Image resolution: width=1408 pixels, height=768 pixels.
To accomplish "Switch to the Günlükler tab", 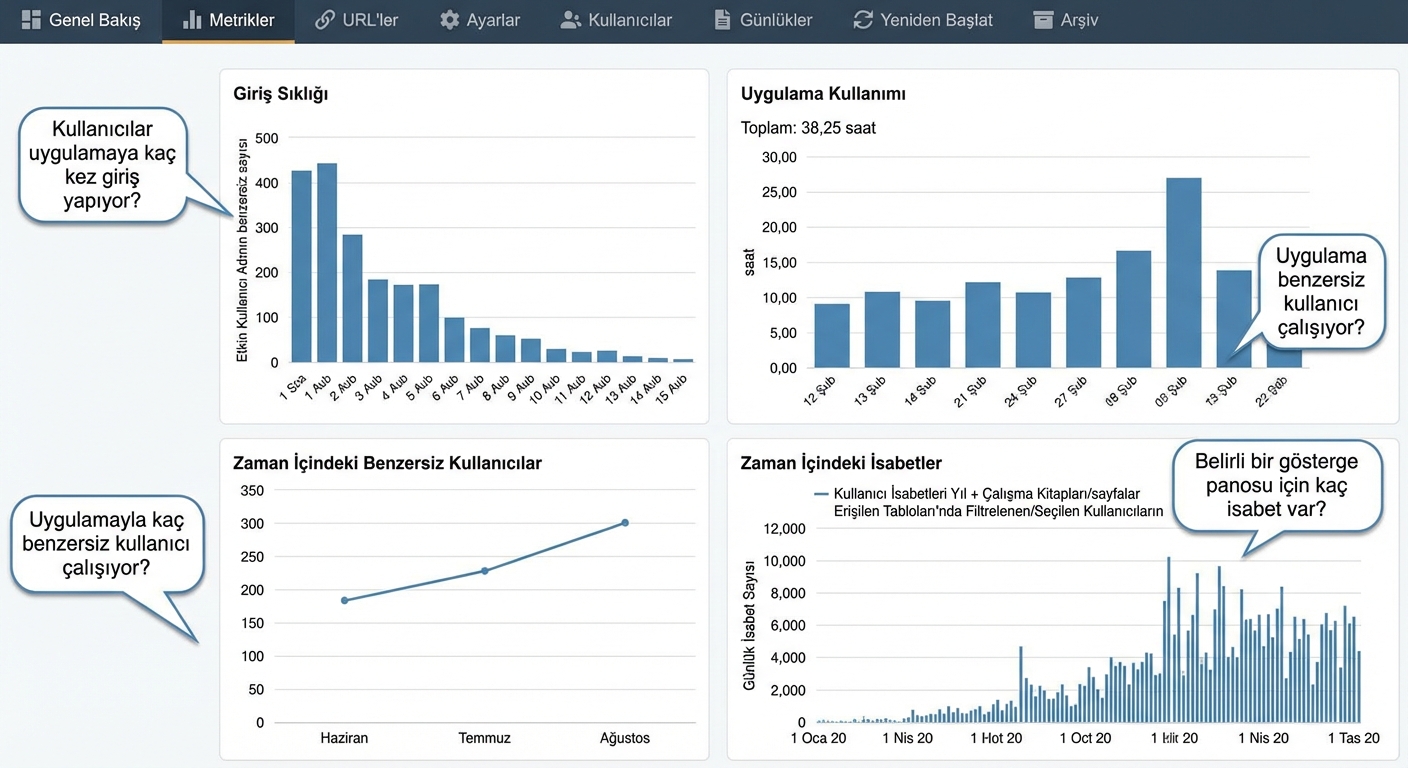I will pos(763,20).
